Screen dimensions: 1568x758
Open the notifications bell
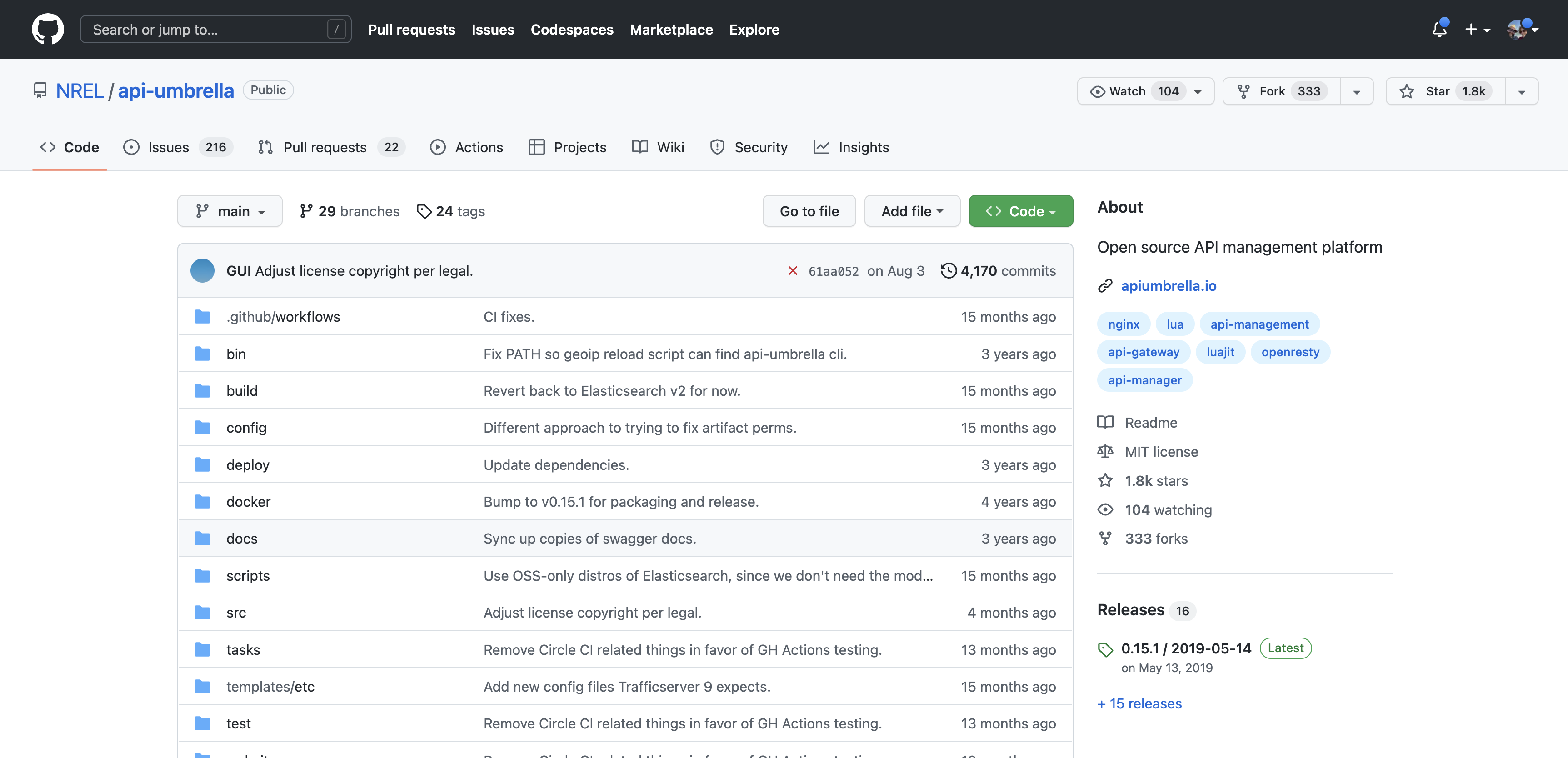(x=1439, y=29)
